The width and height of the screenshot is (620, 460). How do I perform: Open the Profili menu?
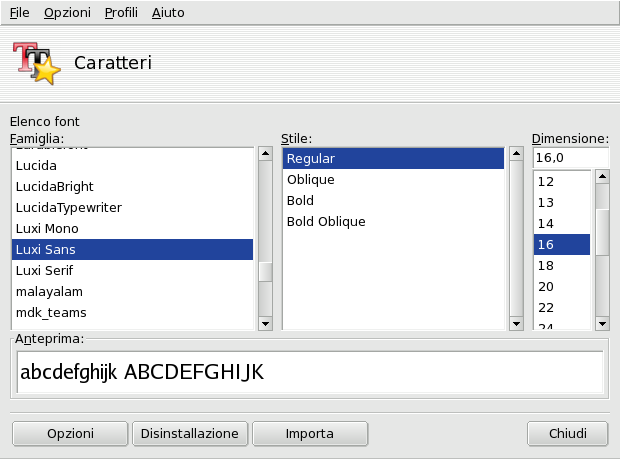[x=122, y=13]
